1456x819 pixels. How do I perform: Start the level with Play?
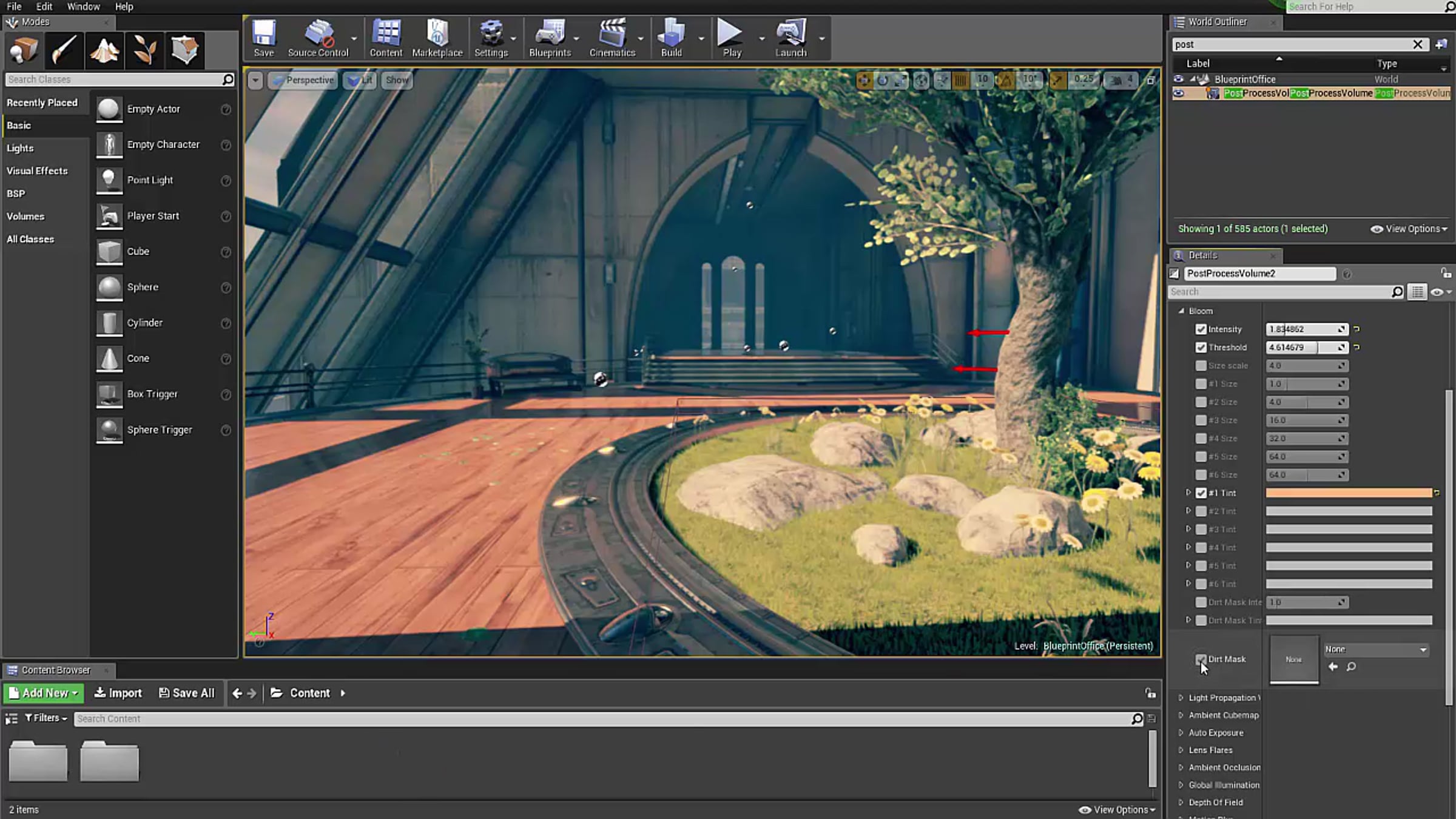pos(730,38)
